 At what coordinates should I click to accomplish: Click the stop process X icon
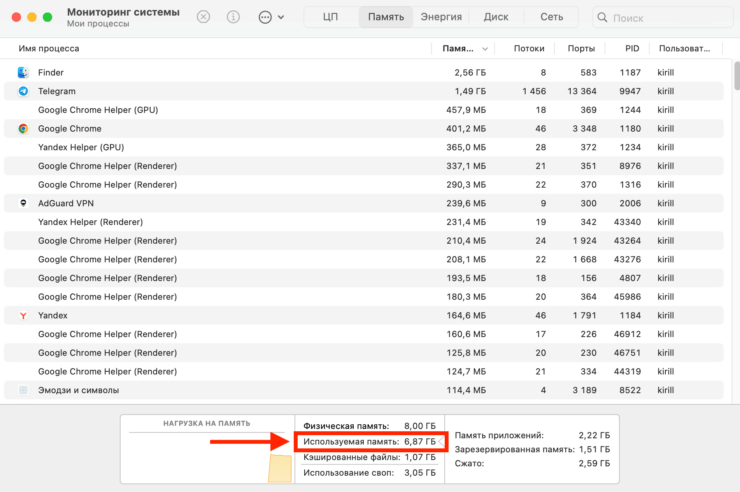coord(203,17)
